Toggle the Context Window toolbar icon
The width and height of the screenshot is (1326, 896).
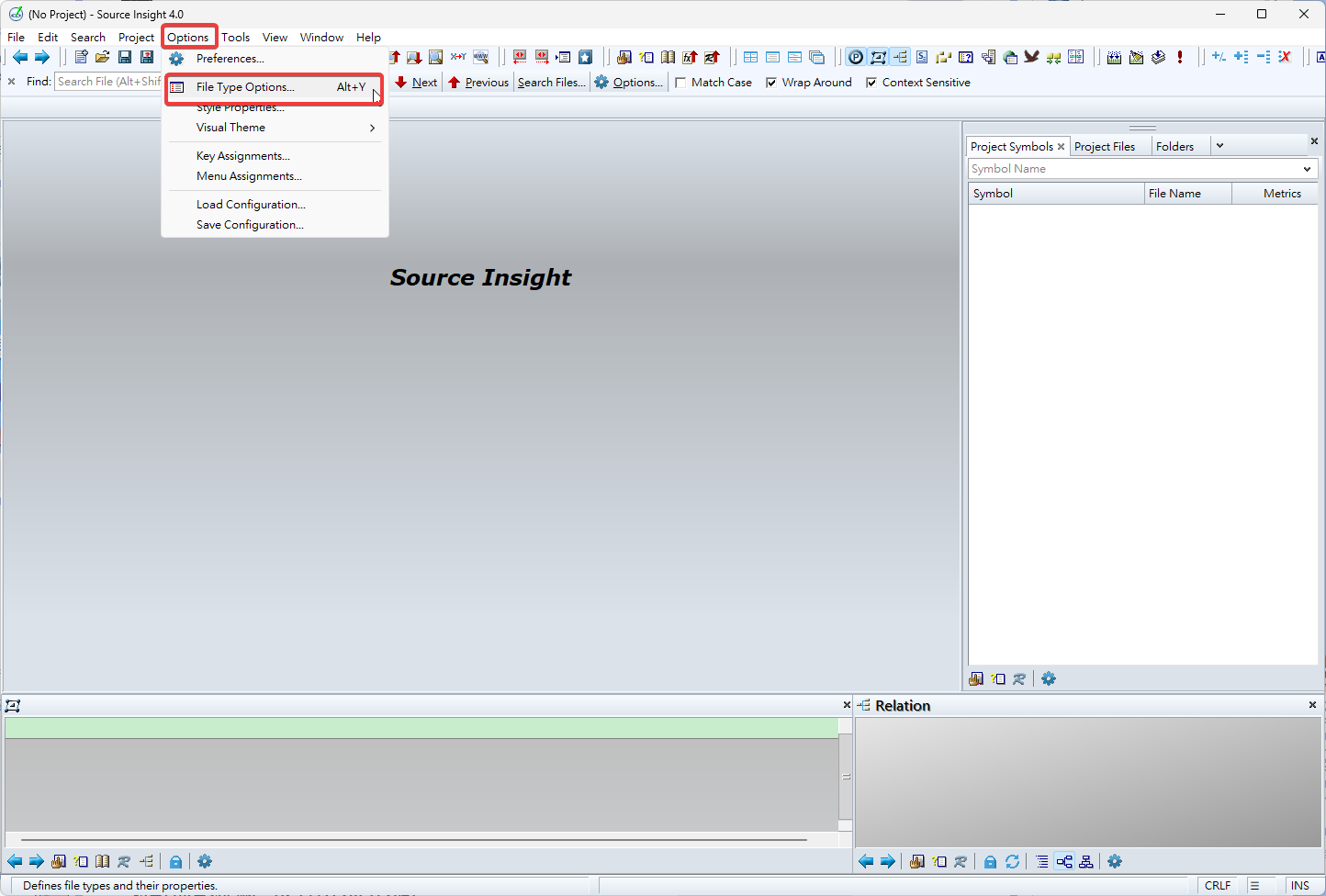click(878, 57)
